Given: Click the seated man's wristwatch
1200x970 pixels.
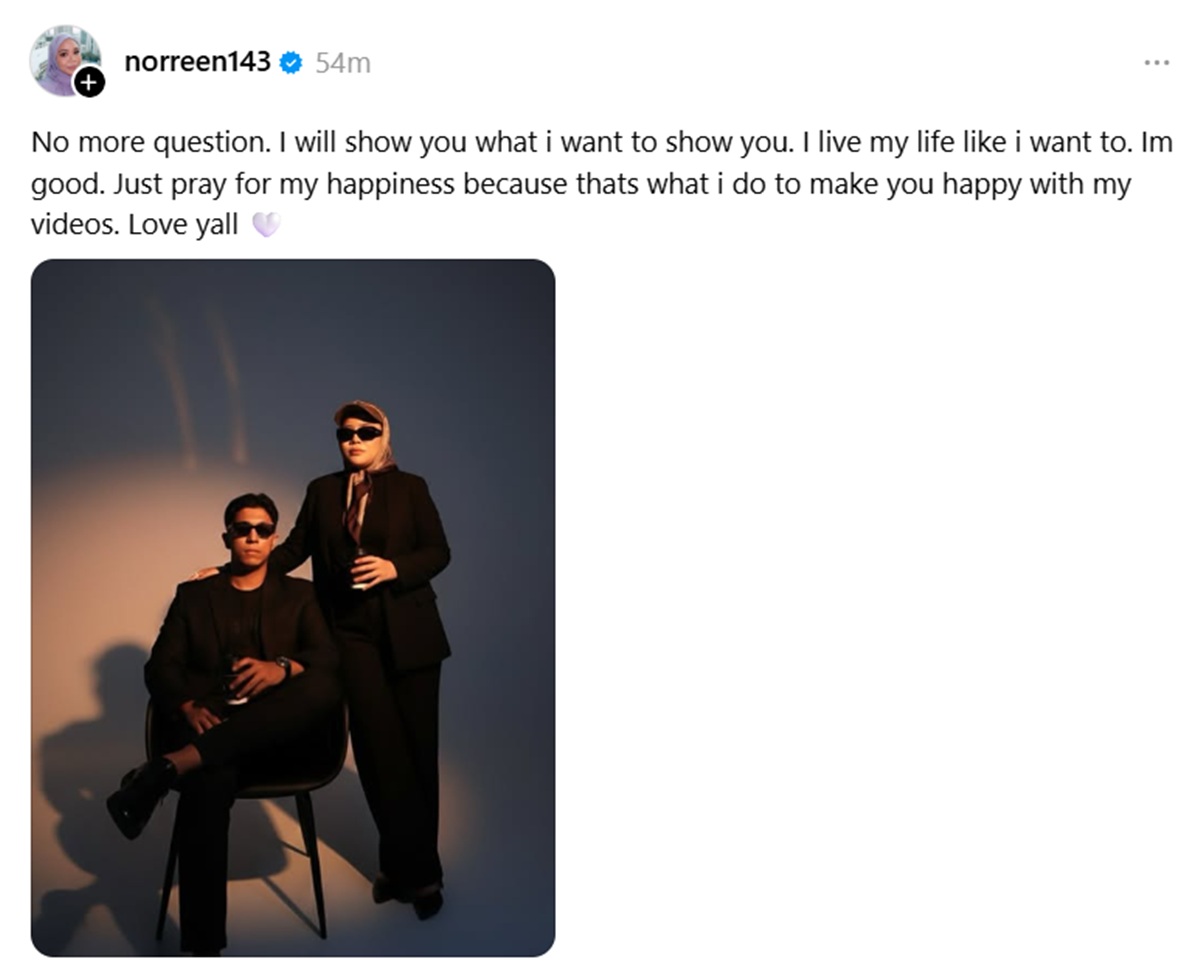Looking at the screenshot, I should [284, 664].
